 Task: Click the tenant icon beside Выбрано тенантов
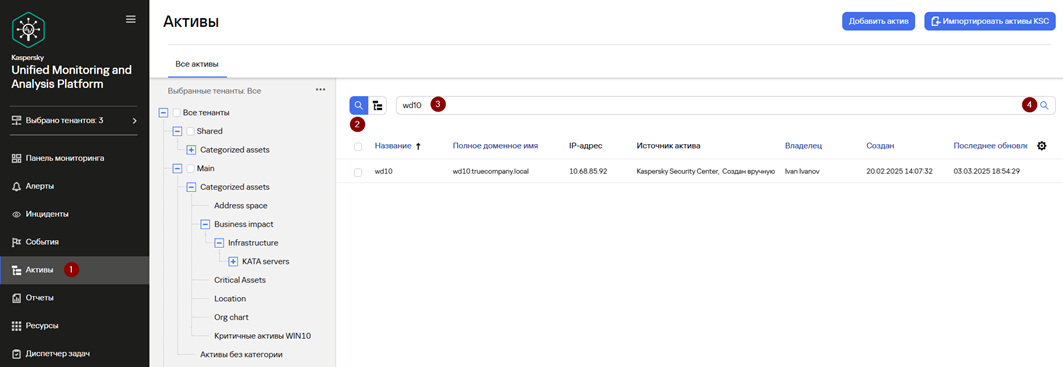[x=17, y=121]
